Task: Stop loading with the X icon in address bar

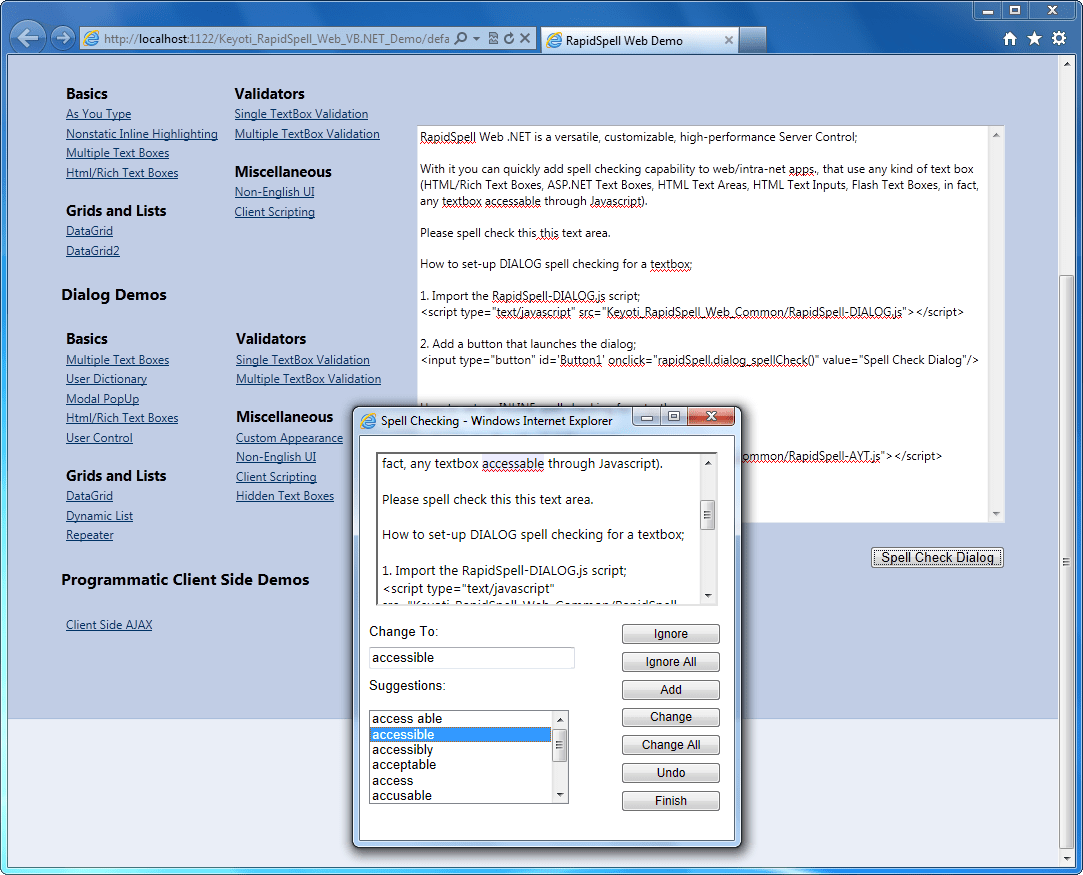Action: coord(525,39)
